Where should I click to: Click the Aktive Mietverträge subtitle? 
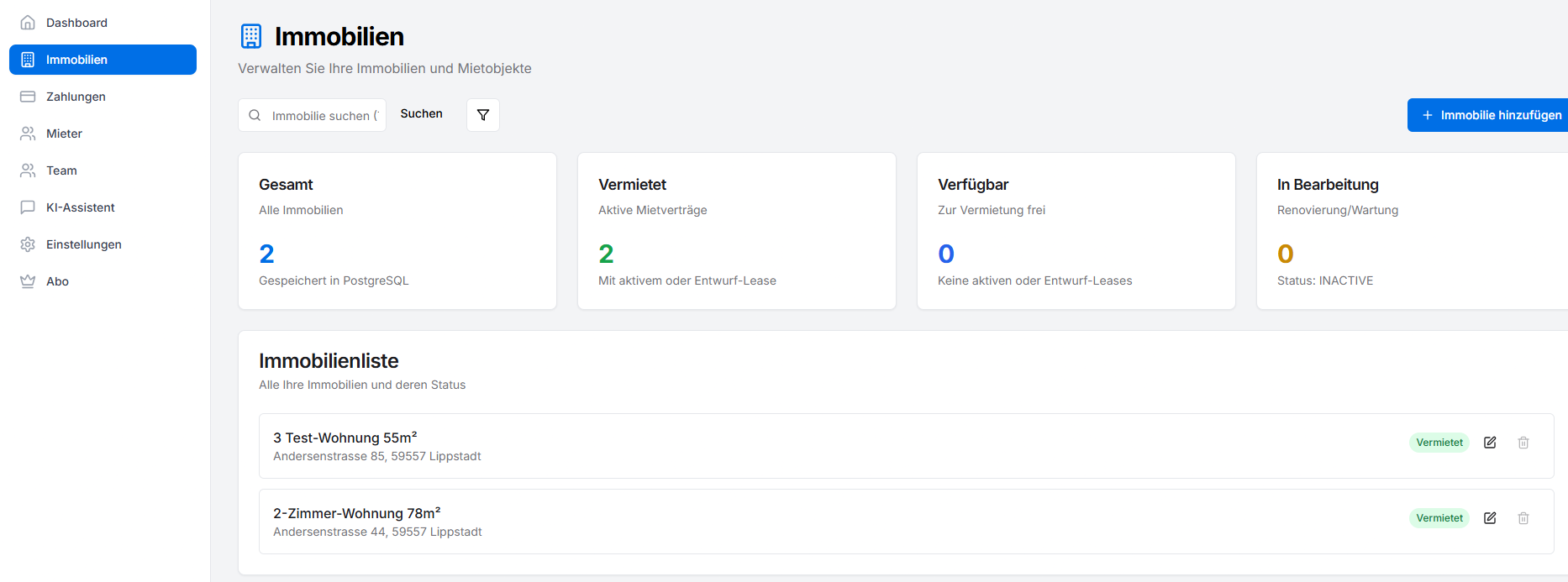pos(653,210)
